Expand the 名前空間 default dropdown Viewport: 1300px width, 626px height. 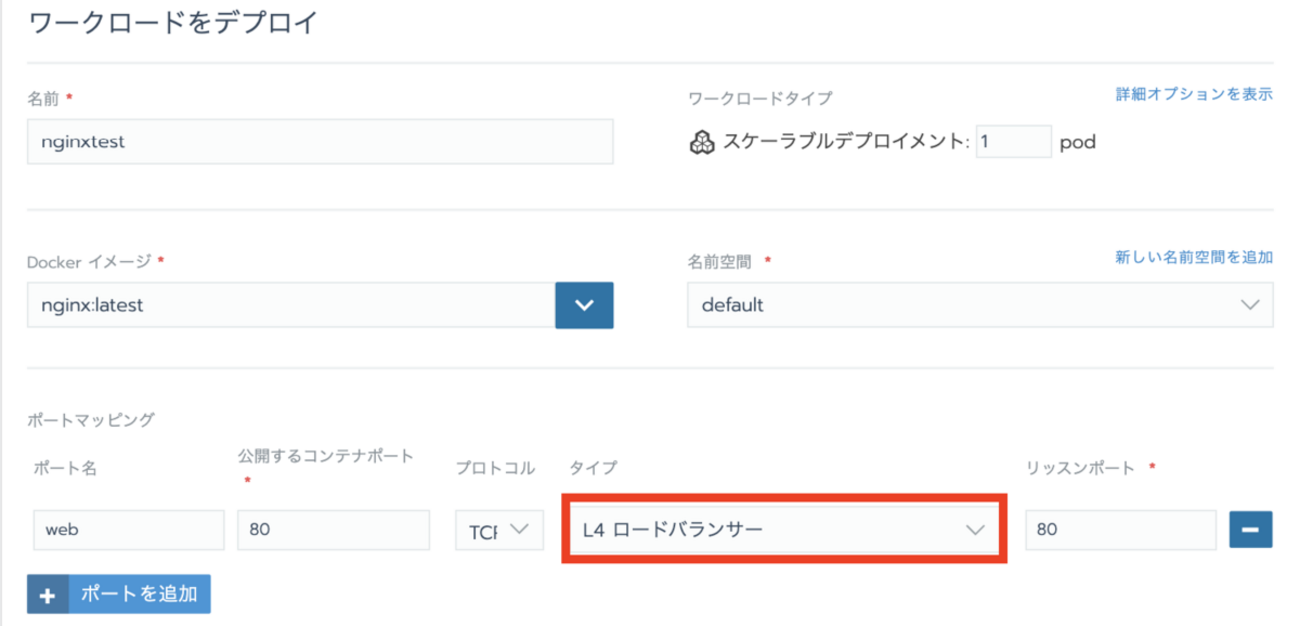click(x=980, y=306)
